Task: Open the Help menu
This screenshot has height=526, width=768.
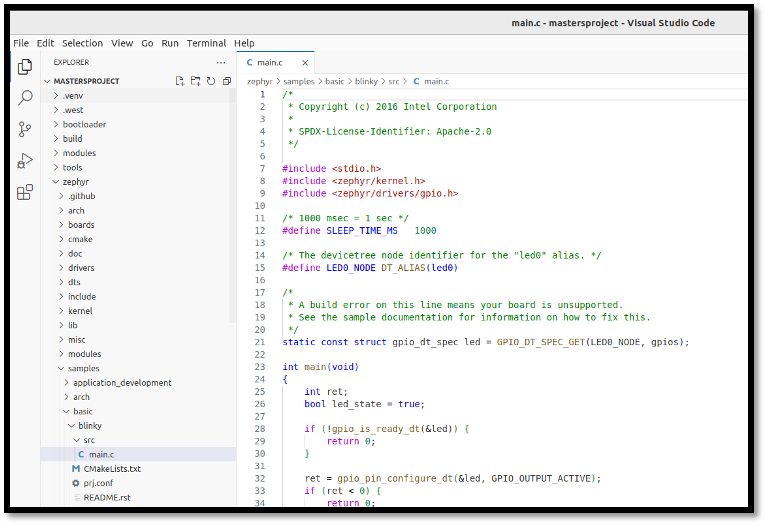Action: (x=244, y=43)
